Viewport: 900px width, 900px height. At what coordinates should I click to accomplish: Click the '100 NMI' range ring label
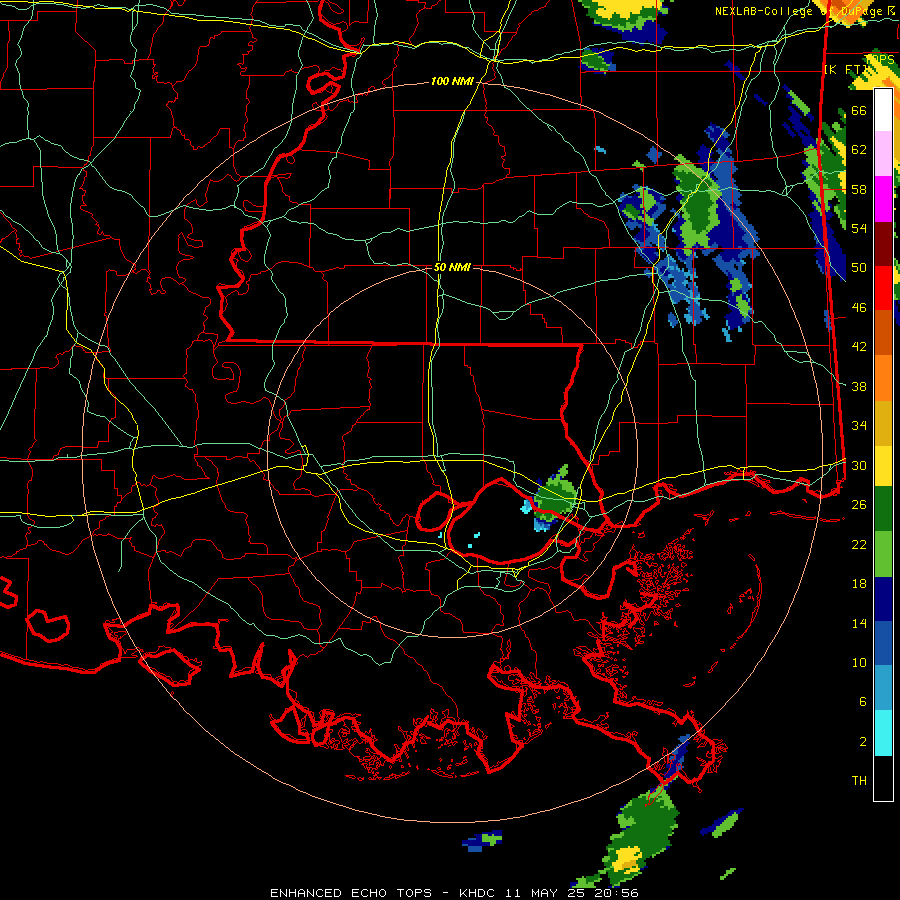(452, 82)
